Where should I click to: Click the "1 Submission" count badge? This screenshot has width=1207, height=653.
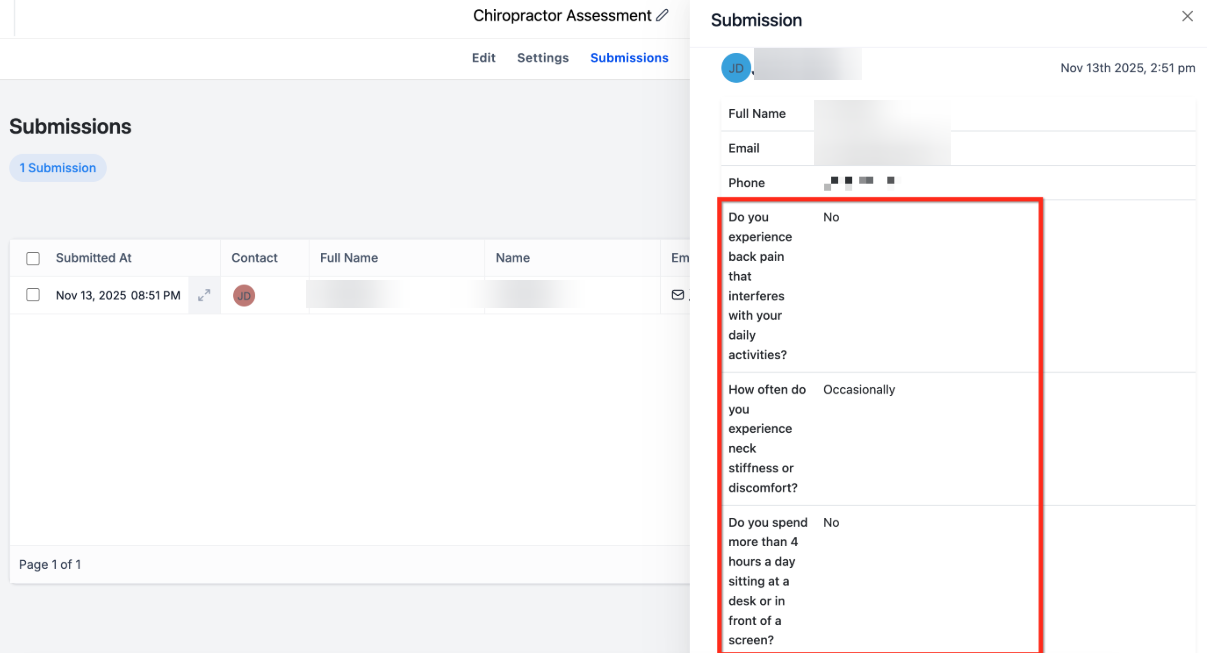click(58, 168)
